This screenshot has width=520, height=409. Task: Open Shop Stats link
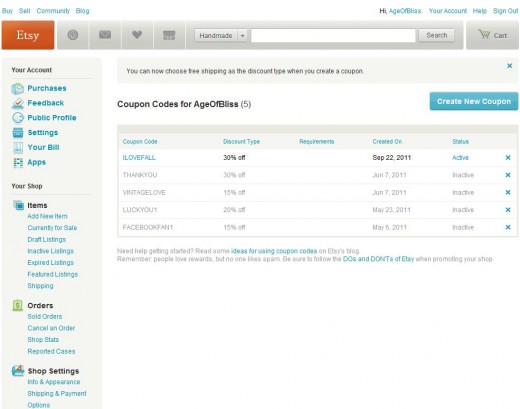pos(43,340)
